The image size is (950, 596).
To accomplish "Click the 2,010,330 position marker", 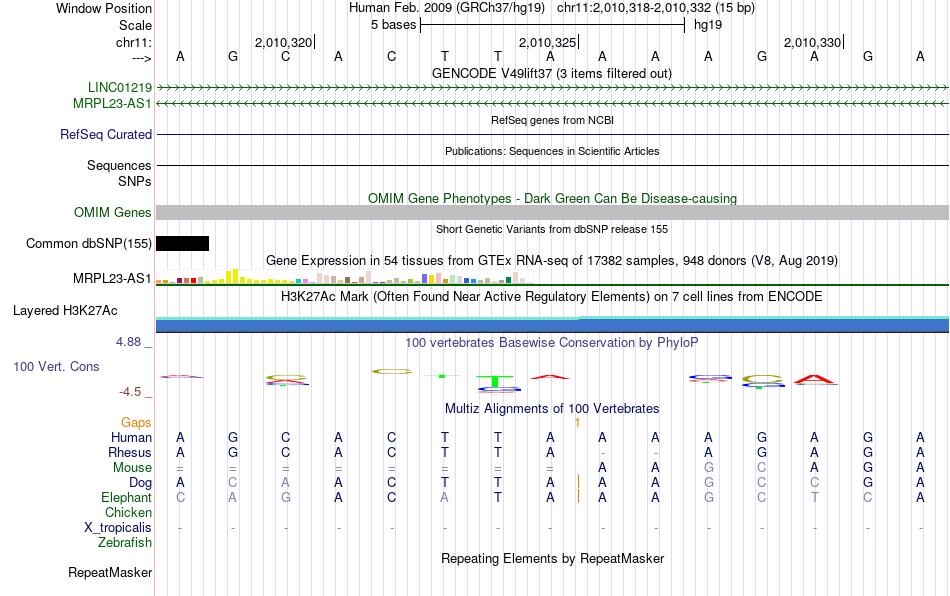I will pos(812,42).
